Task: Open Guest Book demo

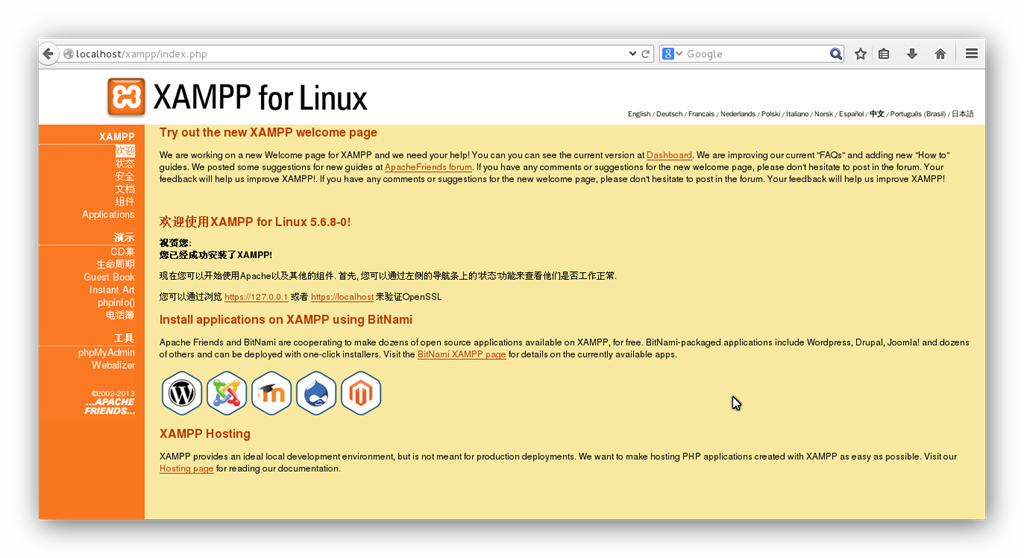Action: coord(109,277)
